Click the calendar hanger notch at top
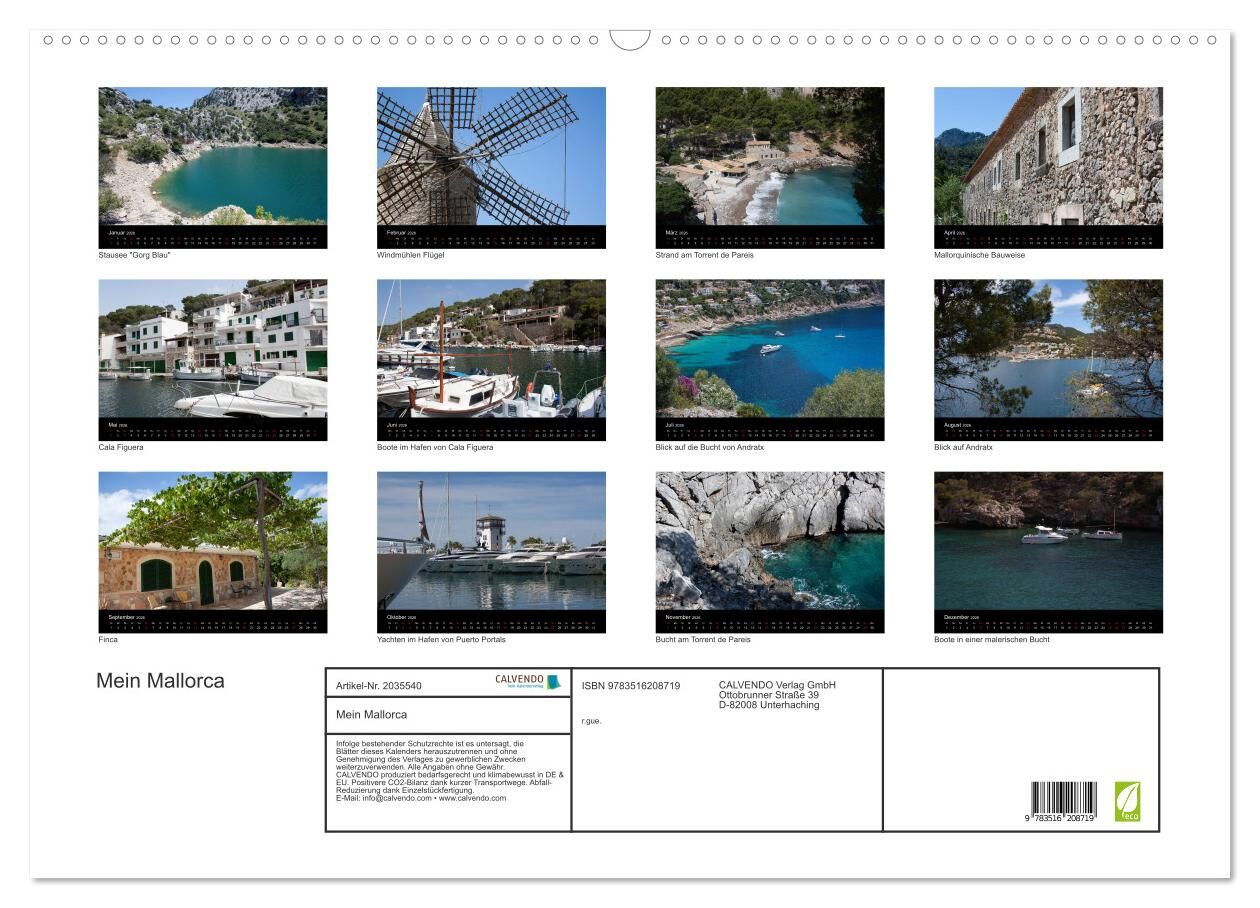 point(630,40)
